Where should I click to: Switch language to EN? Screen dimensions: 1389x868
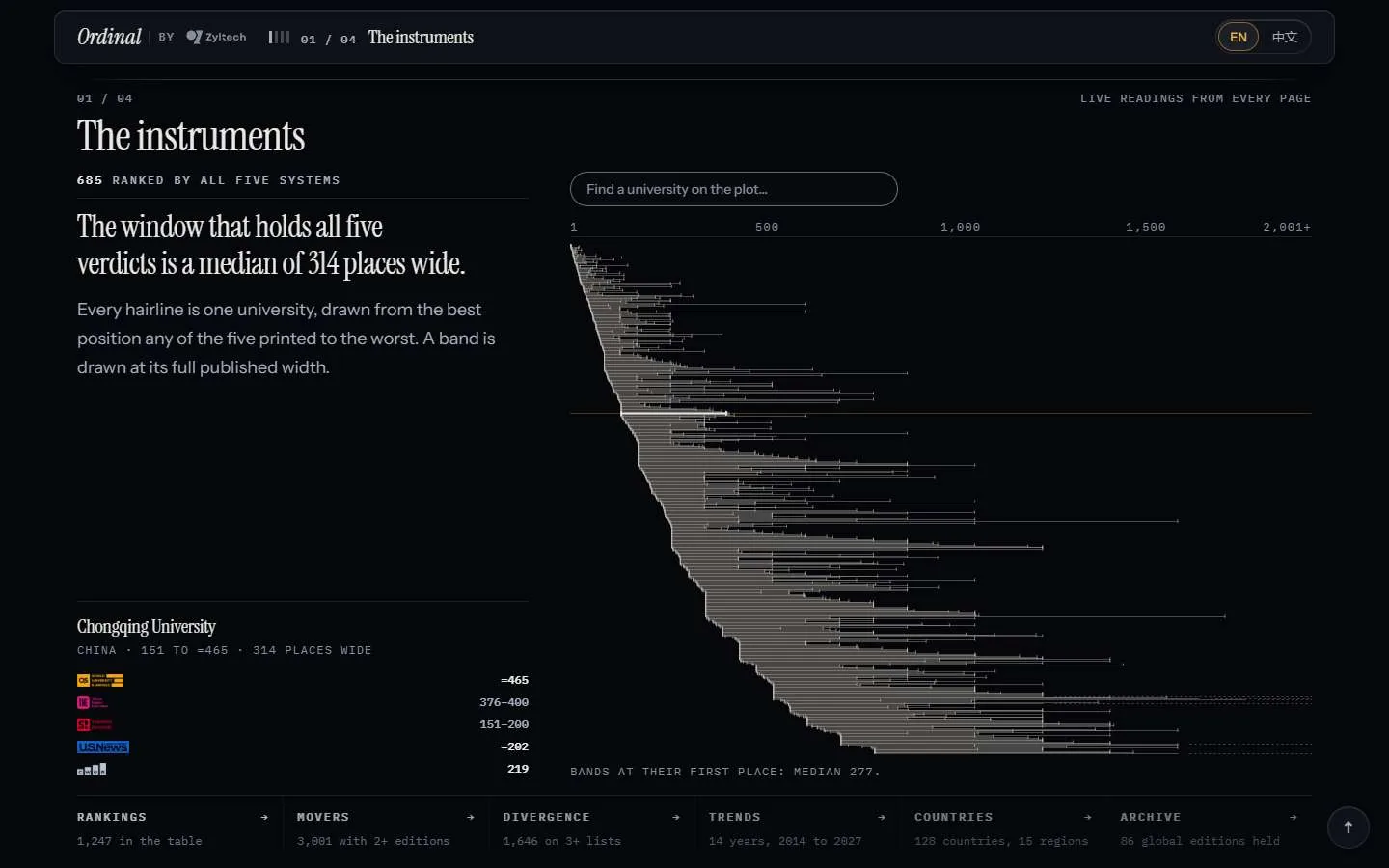(x=1239, y=37)
